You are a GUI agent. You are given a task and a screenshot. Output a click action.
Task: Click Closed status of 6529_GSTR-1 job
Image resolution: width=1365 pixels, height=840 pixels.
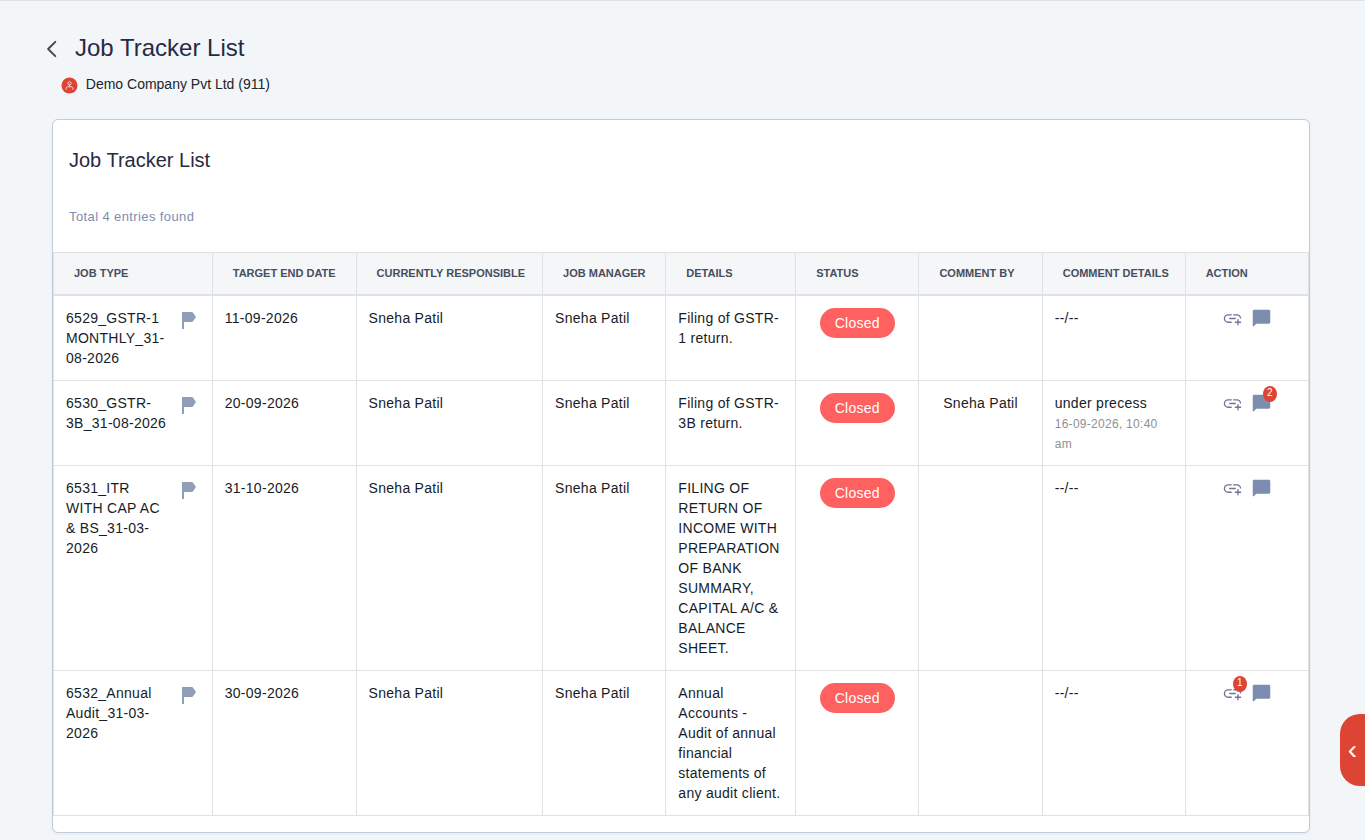[x=857, y=323]
